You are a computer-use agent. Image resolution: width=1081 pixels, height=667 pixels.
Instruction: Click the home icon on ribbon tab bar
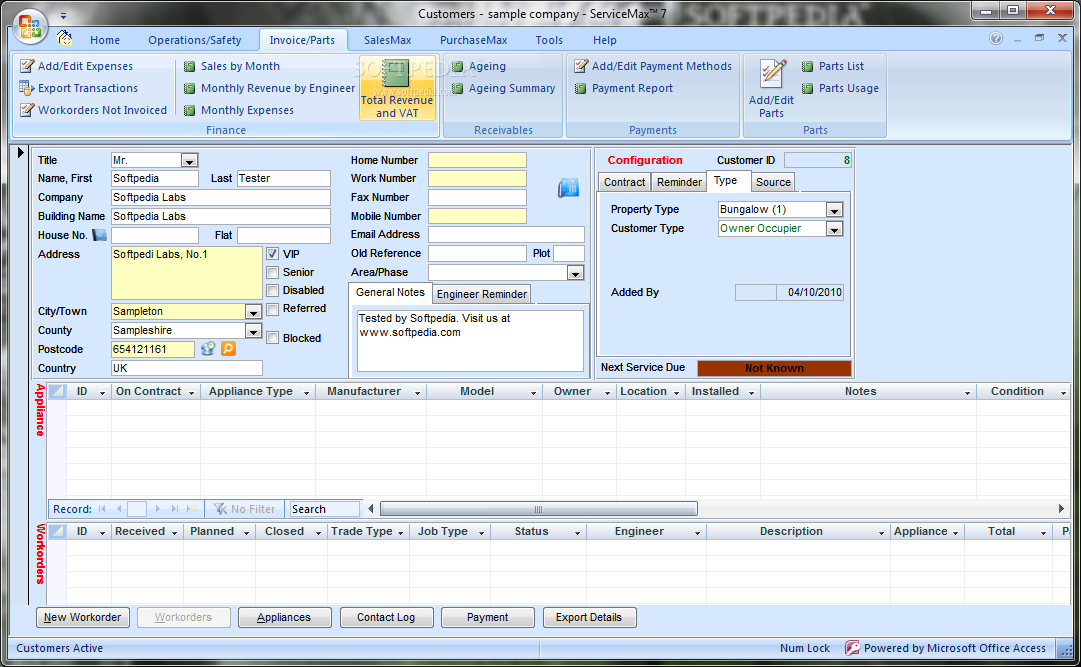click(65, 37)
